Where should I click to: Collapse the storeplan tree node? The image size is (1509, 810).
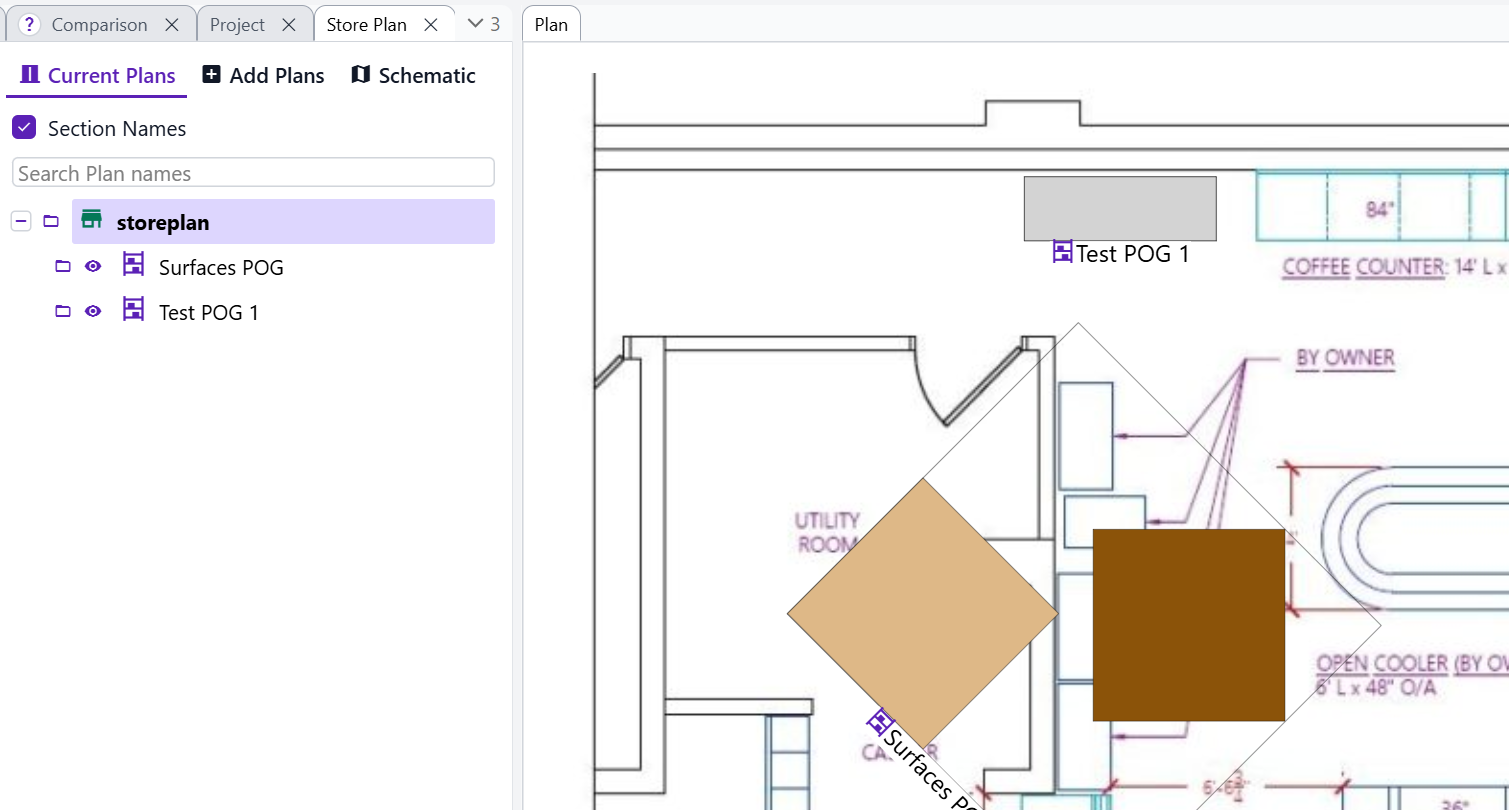21,221
